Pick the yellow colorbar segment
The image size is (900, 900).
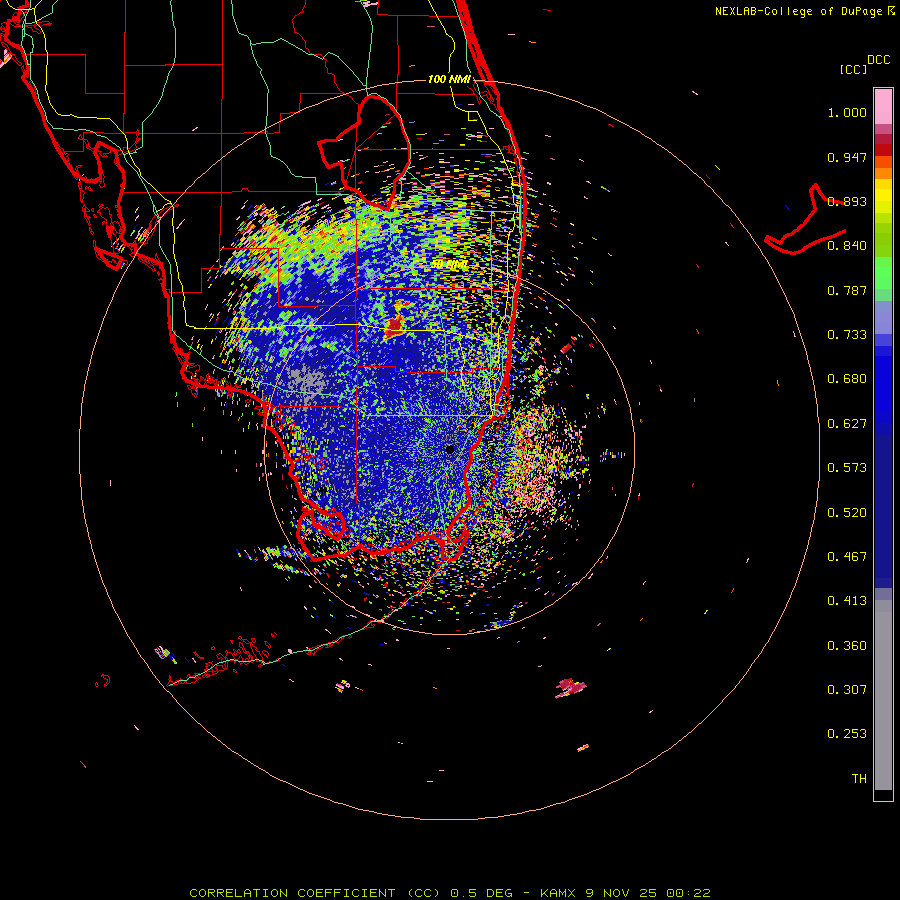click(x=883, y=195)
